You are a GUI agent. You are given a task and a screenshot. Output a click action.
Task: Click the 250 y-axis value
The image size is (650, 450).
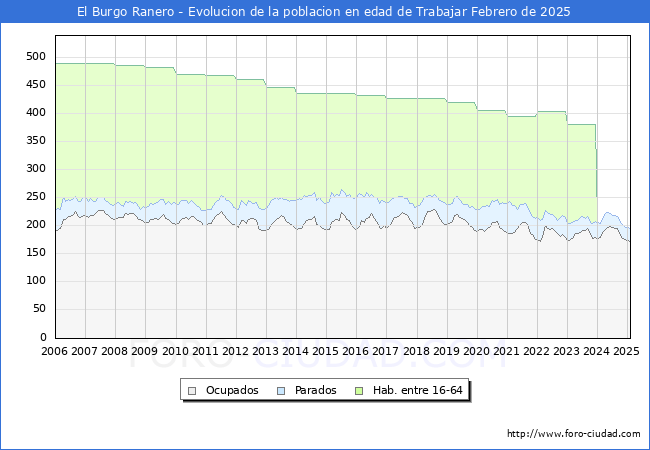(36, 196)
